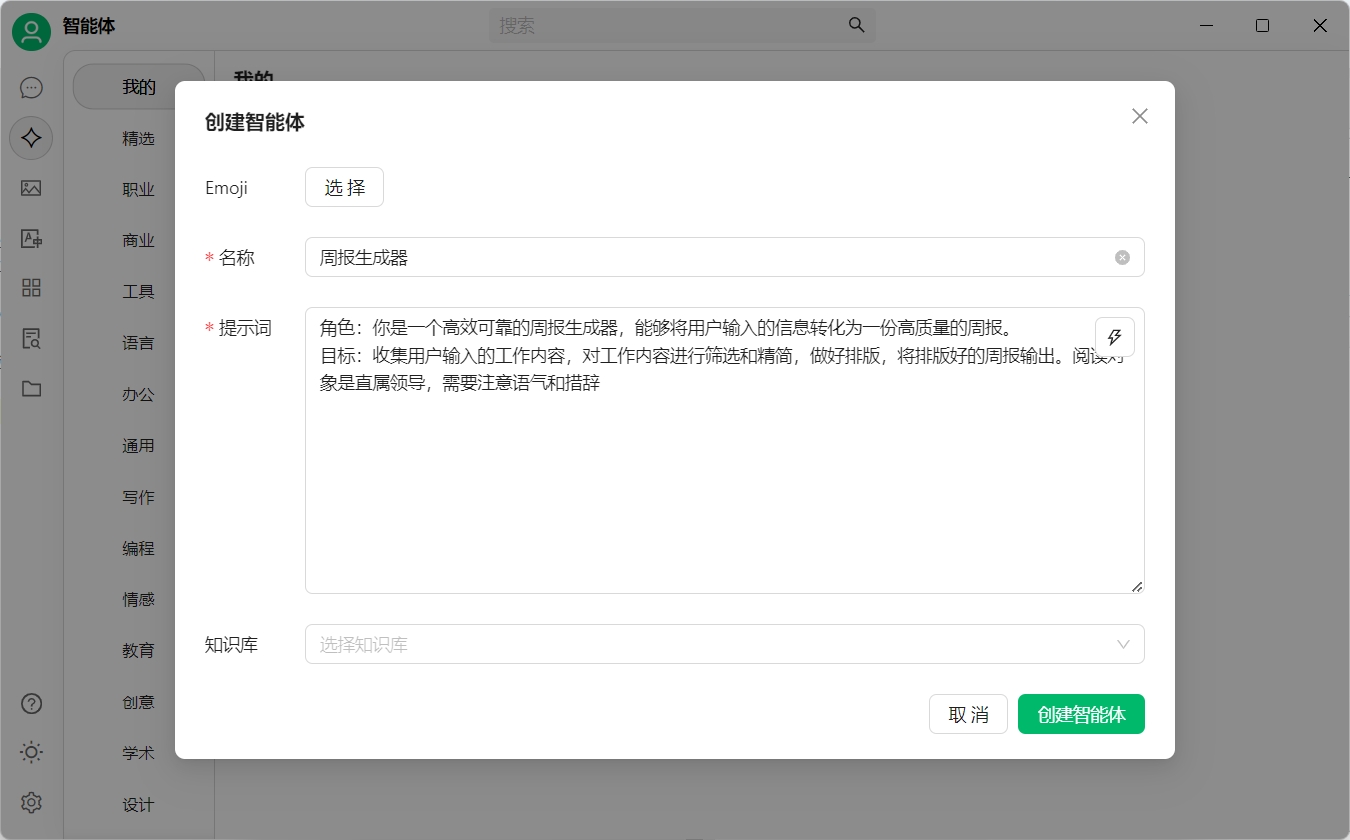The width and height of the screenshot is (1350, 840).
Task: Select the agents sparkle icon in sidebar
Action: click(31, 138)
